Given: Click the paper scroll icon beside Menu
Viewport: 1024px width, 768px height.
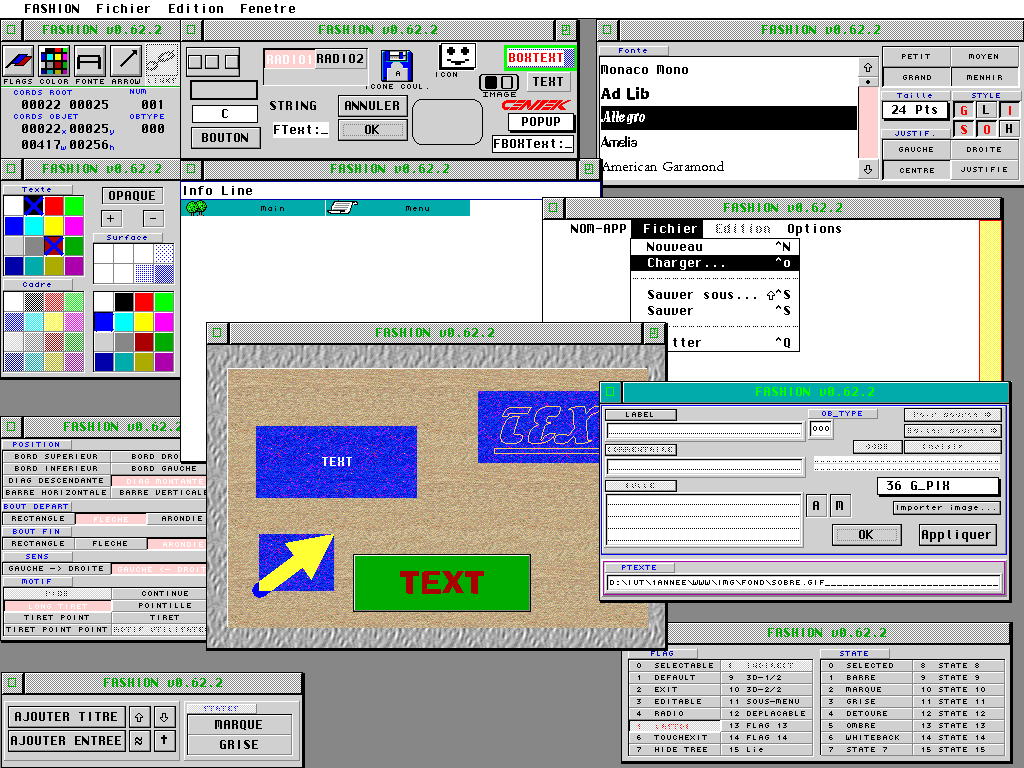Looking at the screenshot, I should (x=342, y=208).
